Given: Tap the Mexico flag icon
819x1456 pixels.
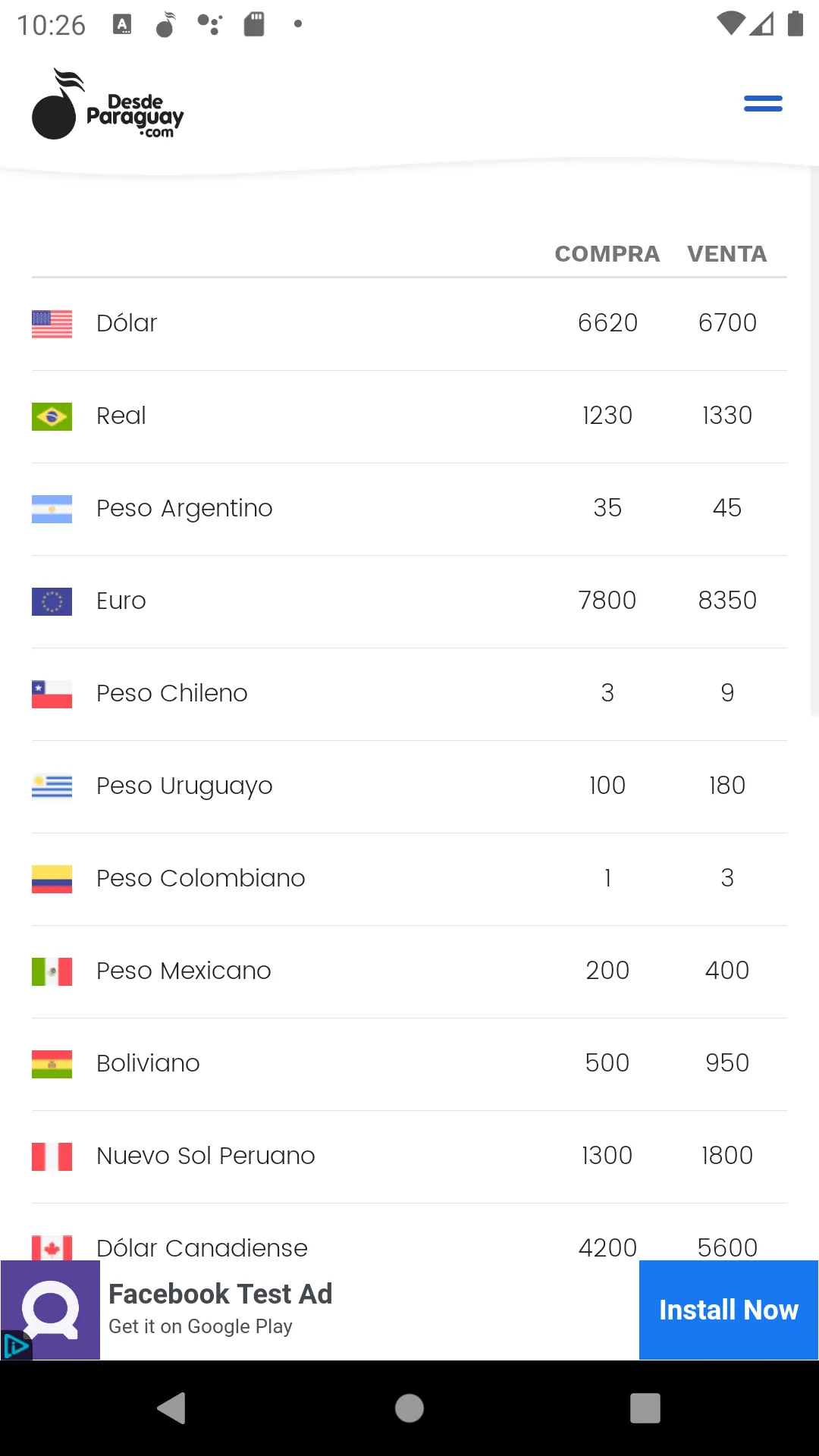Looking at the screenshot, I should click(x=52, y=971).
